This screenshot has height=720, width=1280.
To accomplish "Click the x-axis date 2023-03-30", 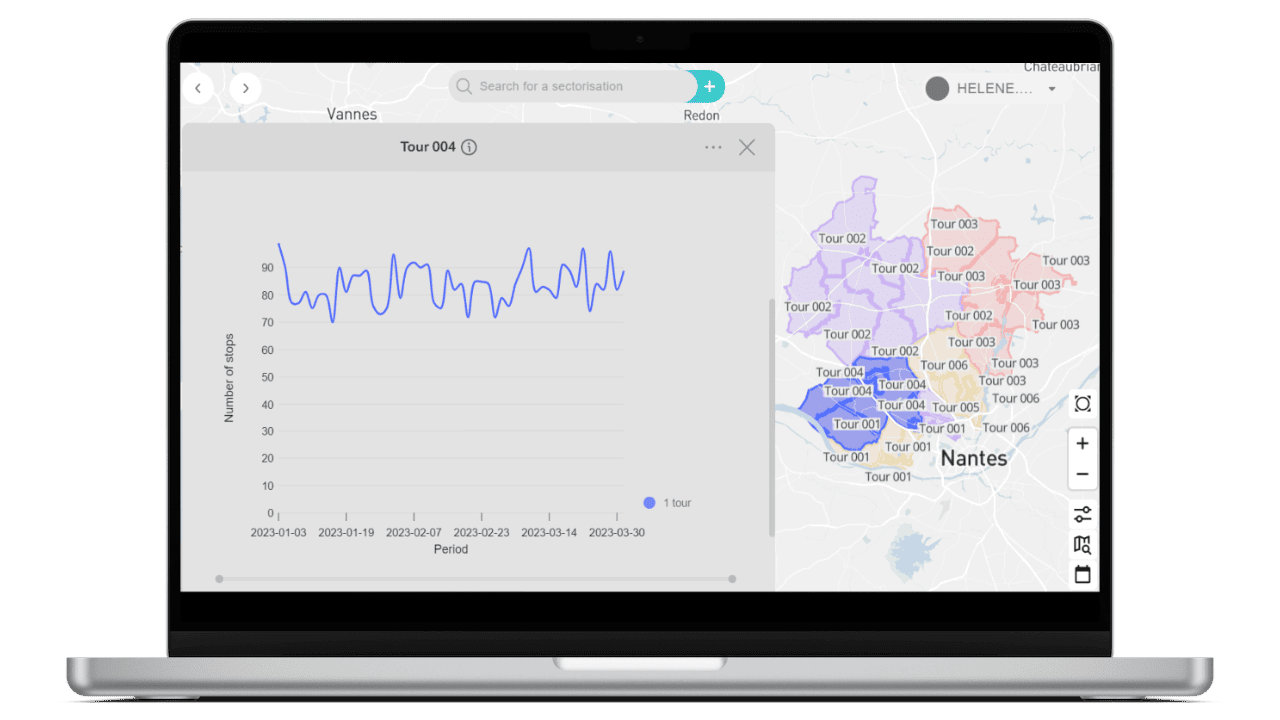I will [617, 533].
